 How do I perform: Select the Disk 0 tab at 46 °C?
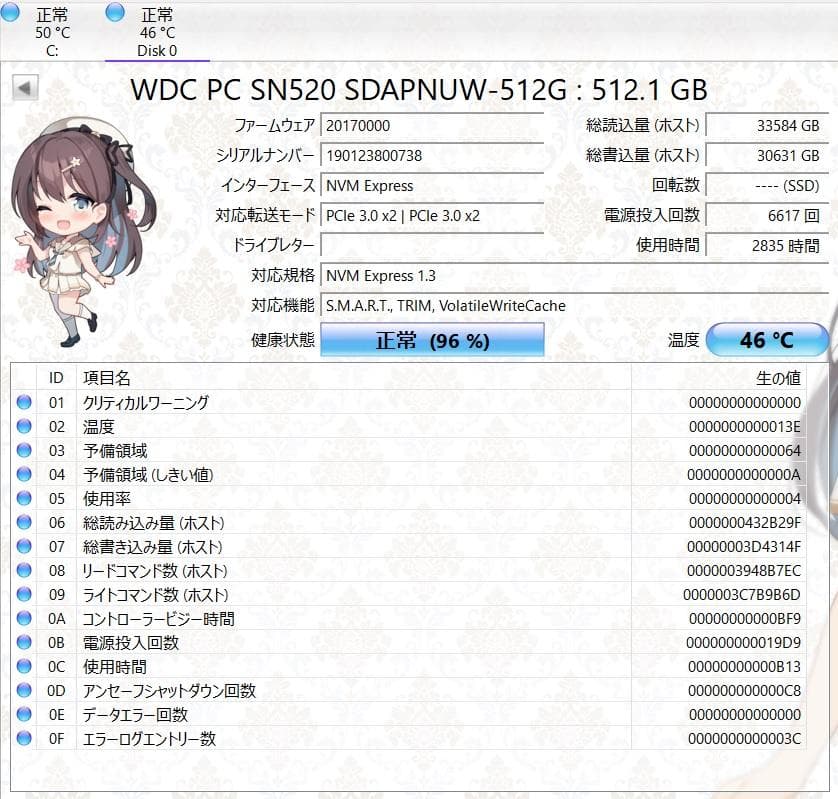[x=157, y=32]
